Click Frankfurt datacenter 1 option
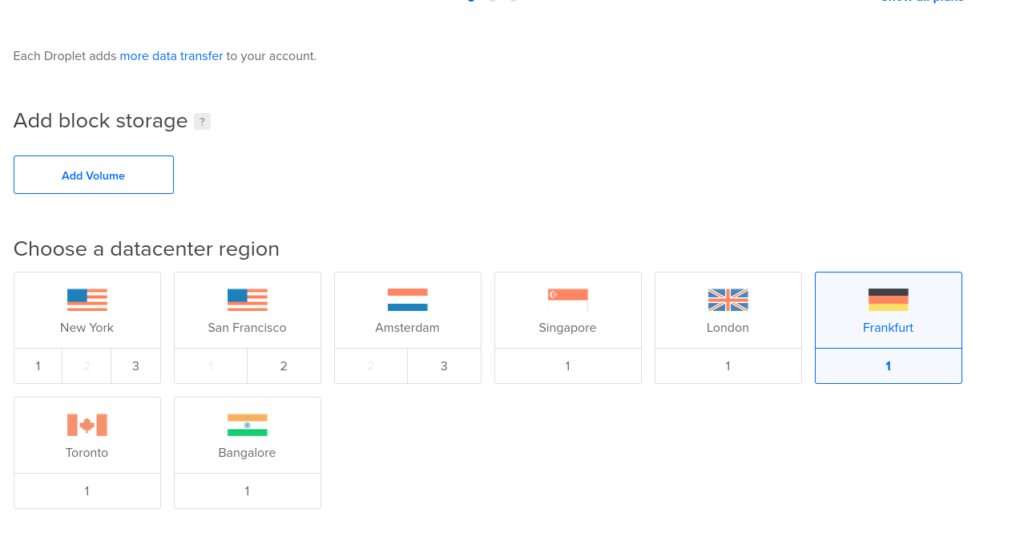 coord(888,366)
